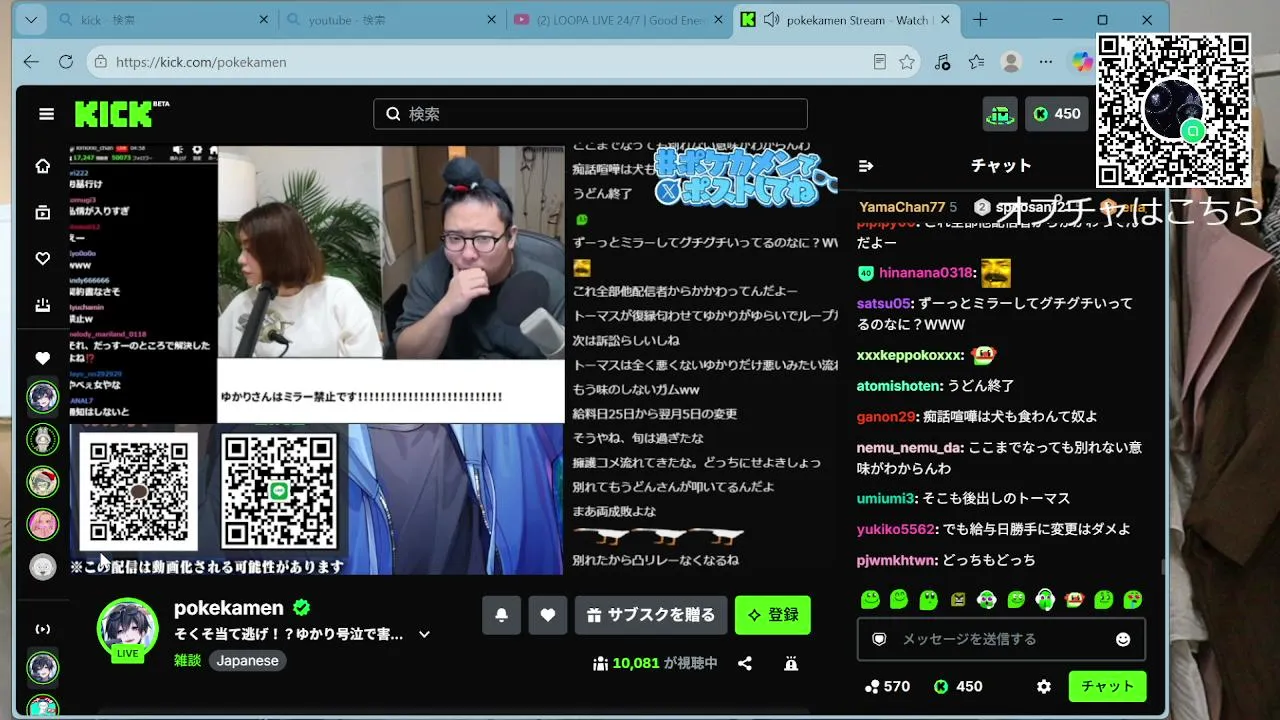Open Browse icon in Kick sidebar
Image resolution: width=1280 pixels, height=720 pixels.
(x=43, y=212)
